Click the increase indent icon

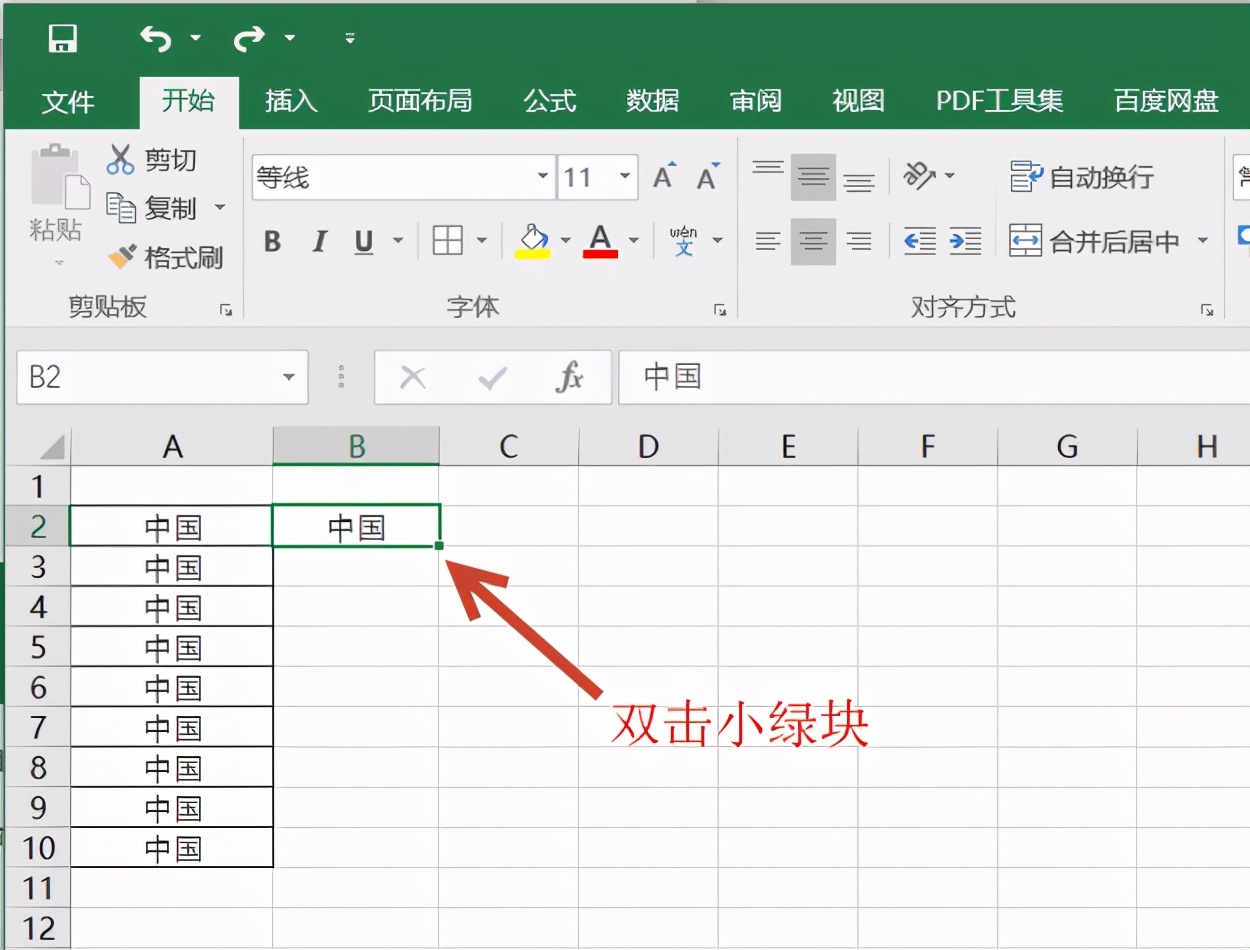[965, 241]
